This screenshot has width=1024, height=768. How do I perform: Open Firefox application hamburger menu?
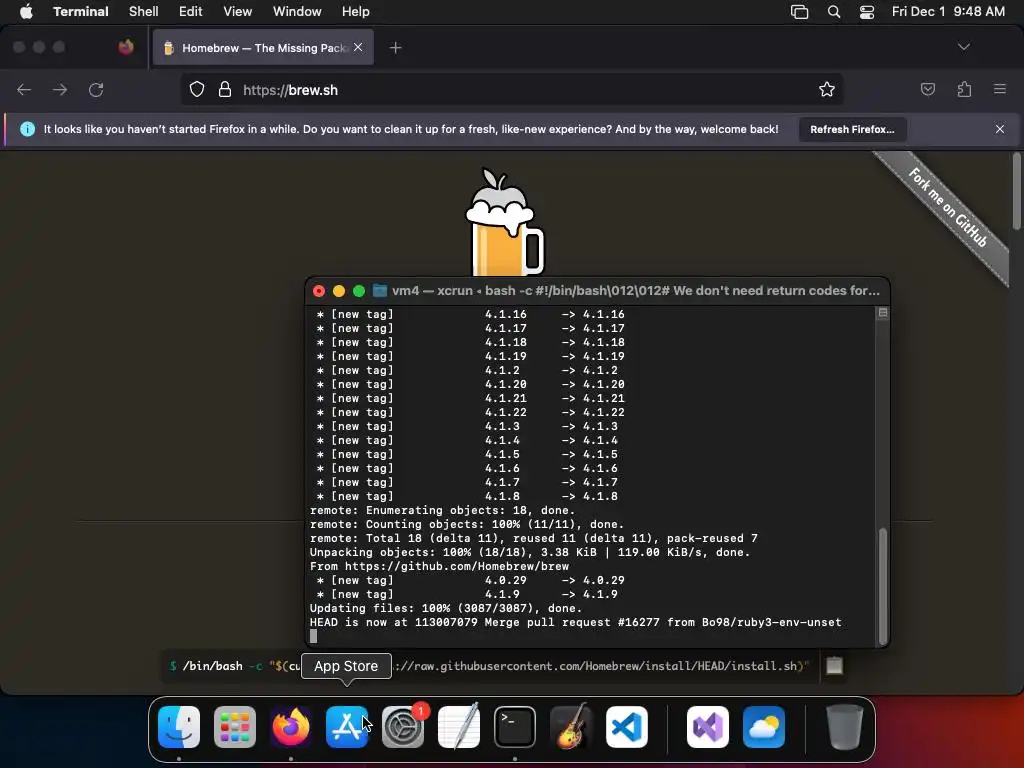1000,89
